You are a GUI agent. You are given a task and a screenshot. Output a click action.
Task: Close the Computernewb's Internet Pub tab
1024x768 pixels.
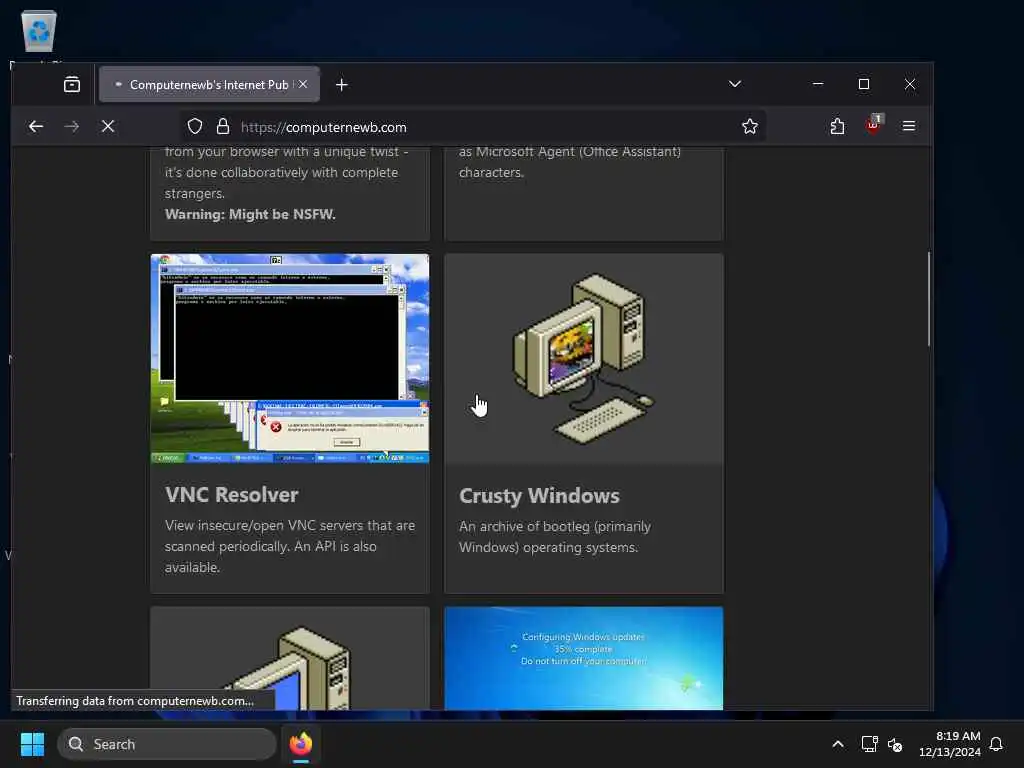click(x=303, y=84)
